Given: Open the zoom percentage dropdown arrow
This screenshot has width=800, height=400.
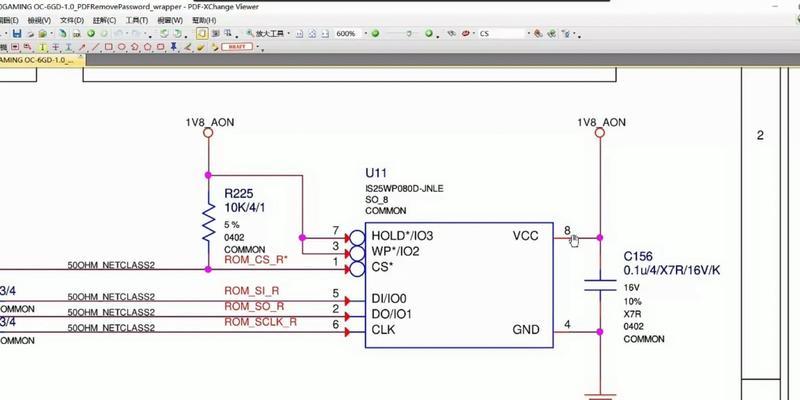Looking at the screenshot, I should click(365, 34).
